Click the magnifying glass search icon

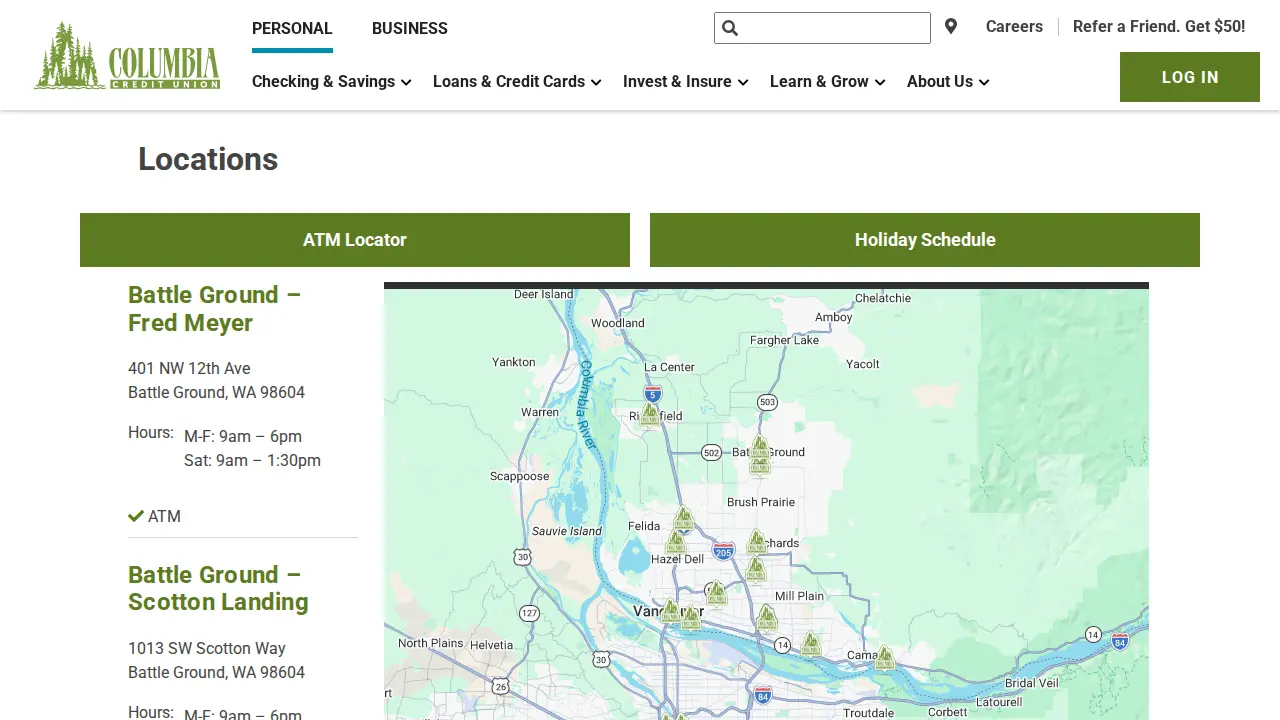(x=730, y=28)
